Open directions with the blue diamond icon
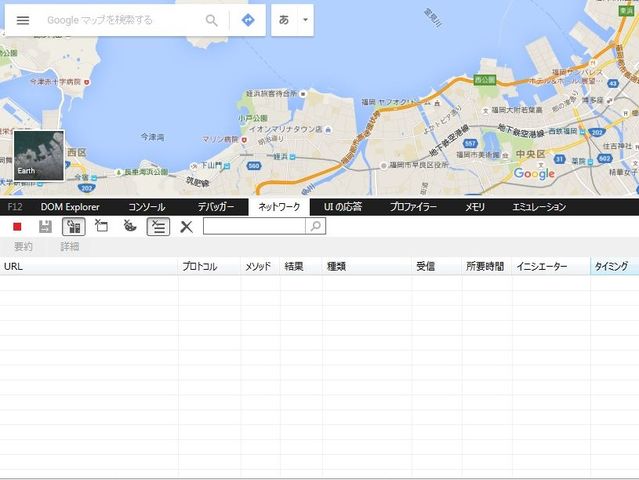Screen dimensions: 639x480 248,20
